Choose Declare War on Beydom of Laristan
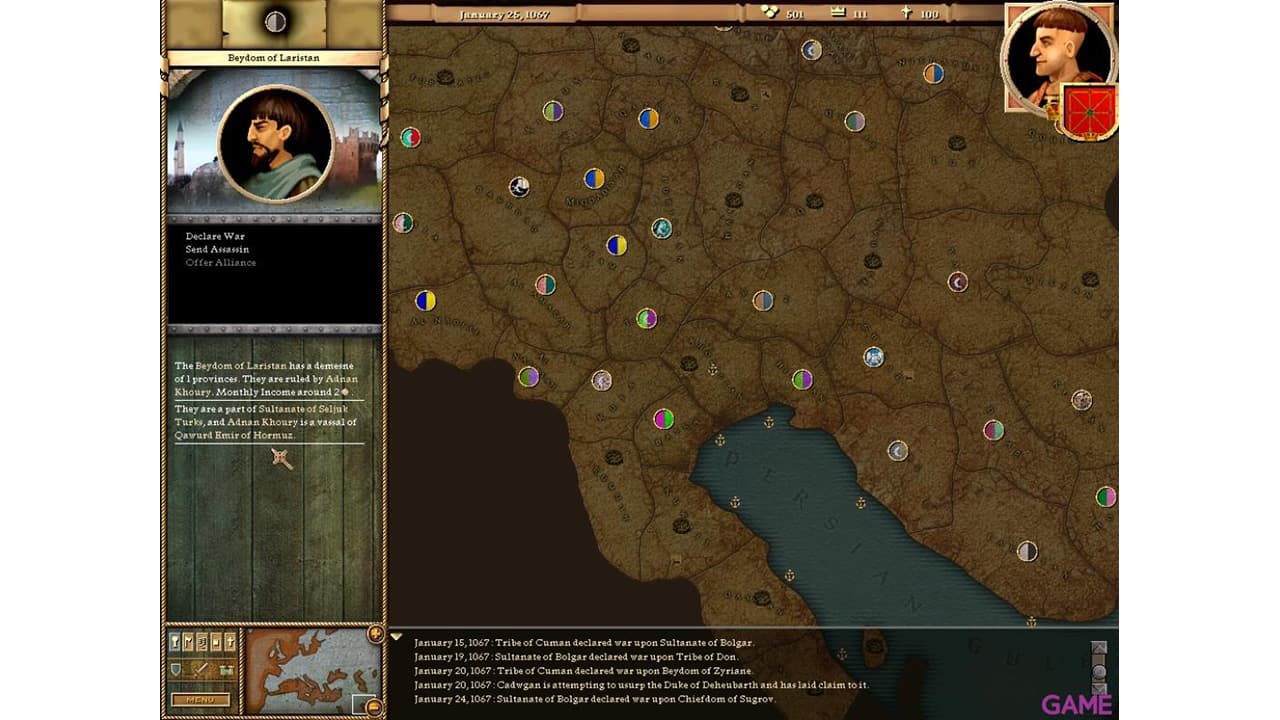Image resolution: width=1280 pixels, height=720 pixels. point(215,236)
